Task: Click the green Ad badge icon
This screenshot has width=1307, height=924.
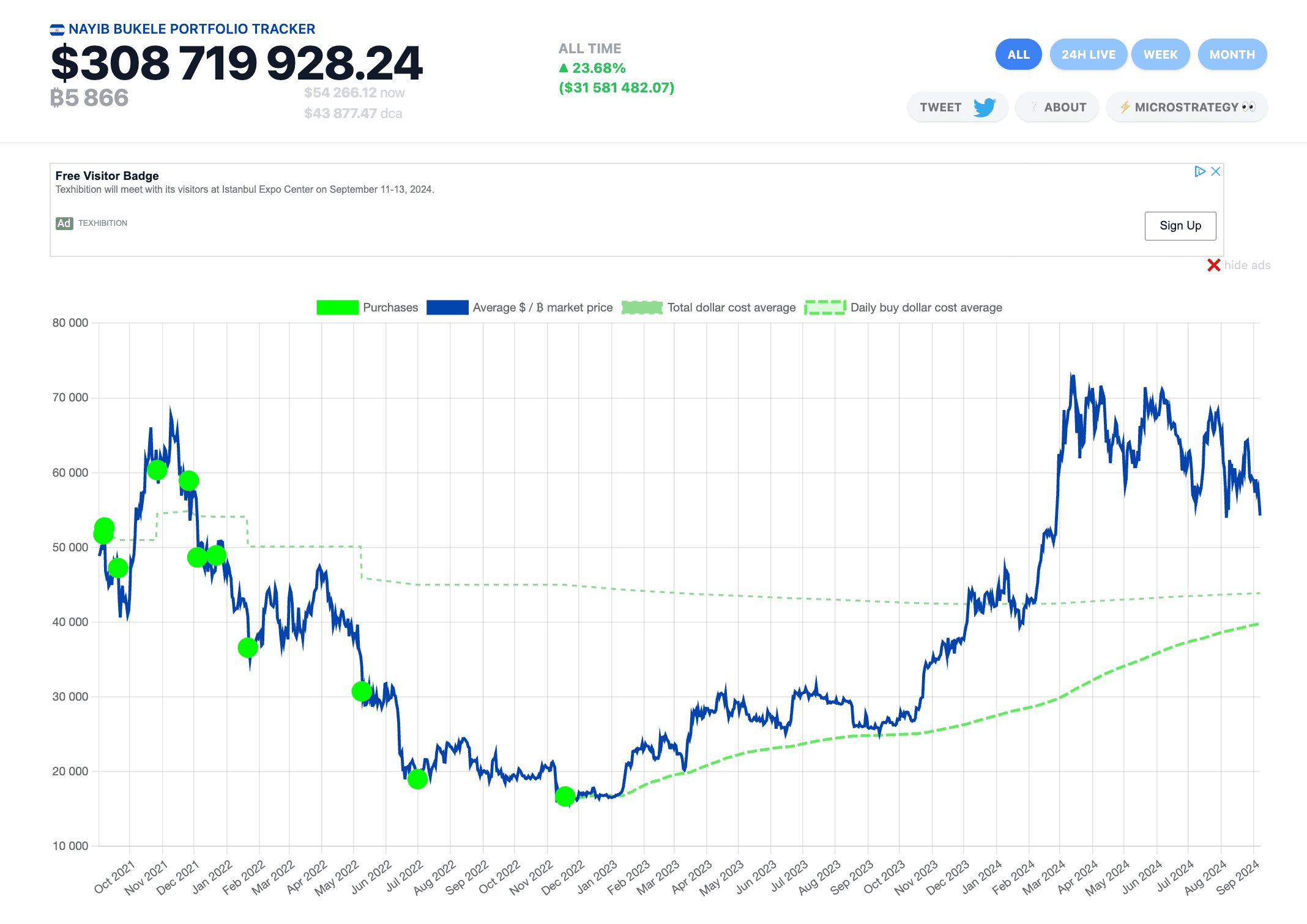Action: pos(64,223)
